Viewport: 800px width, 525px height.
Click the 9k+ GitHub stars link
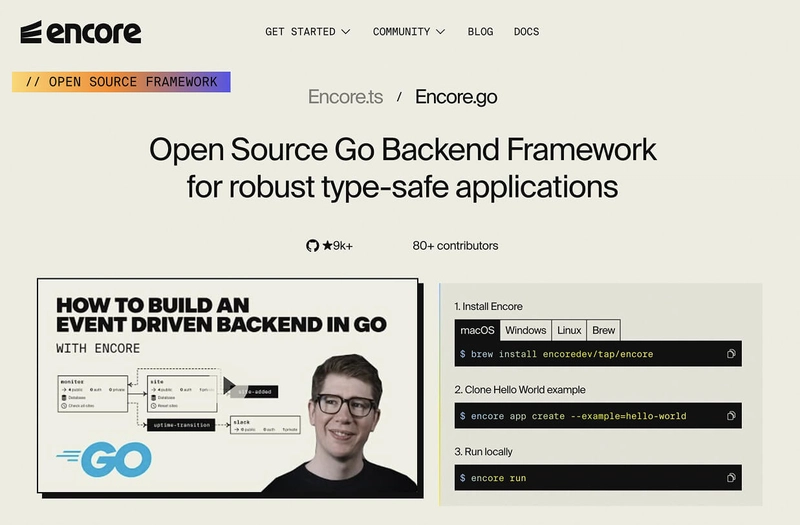coord(337,245)
